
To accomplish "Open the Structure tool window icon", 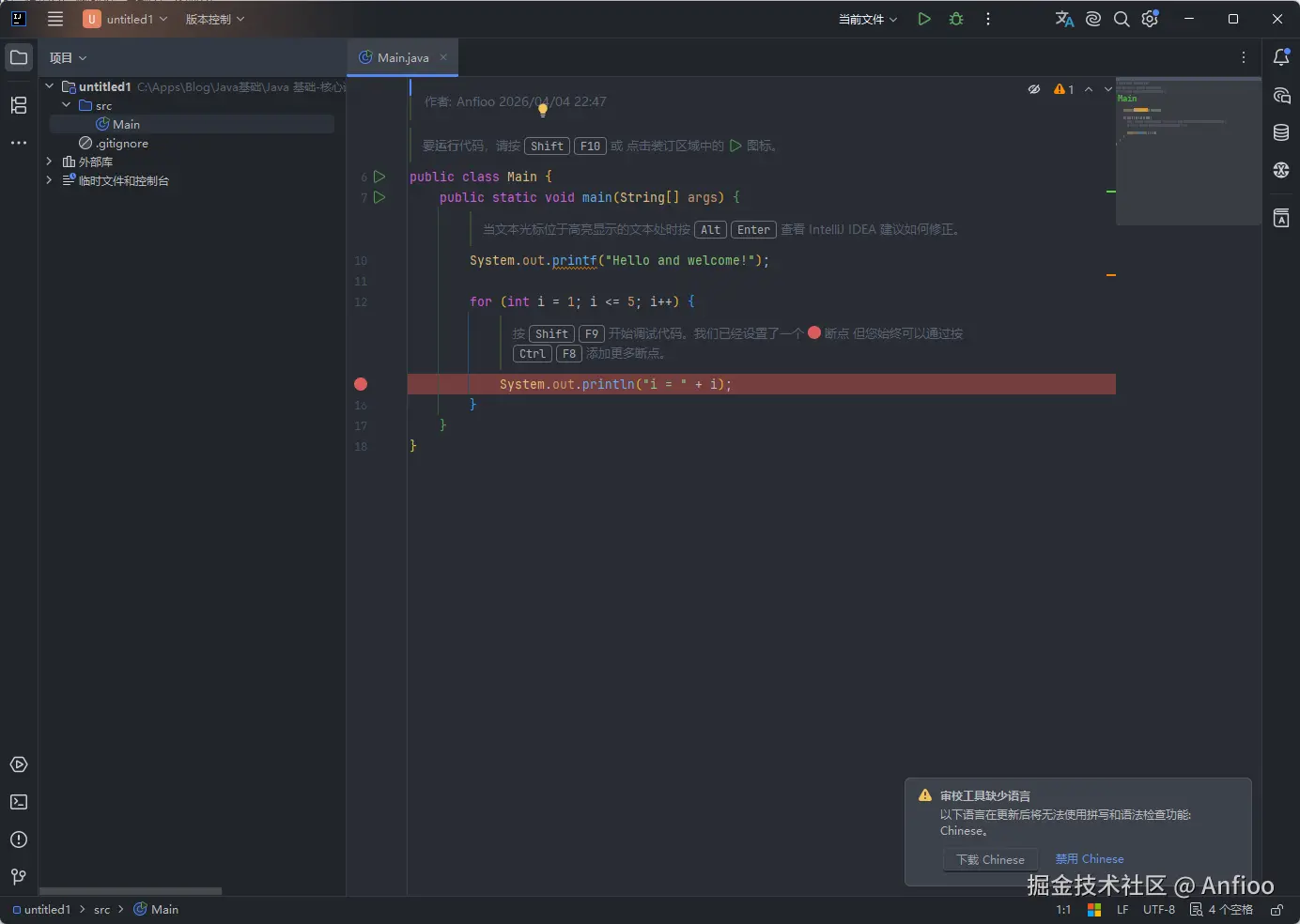I will [x=19, y=105].
